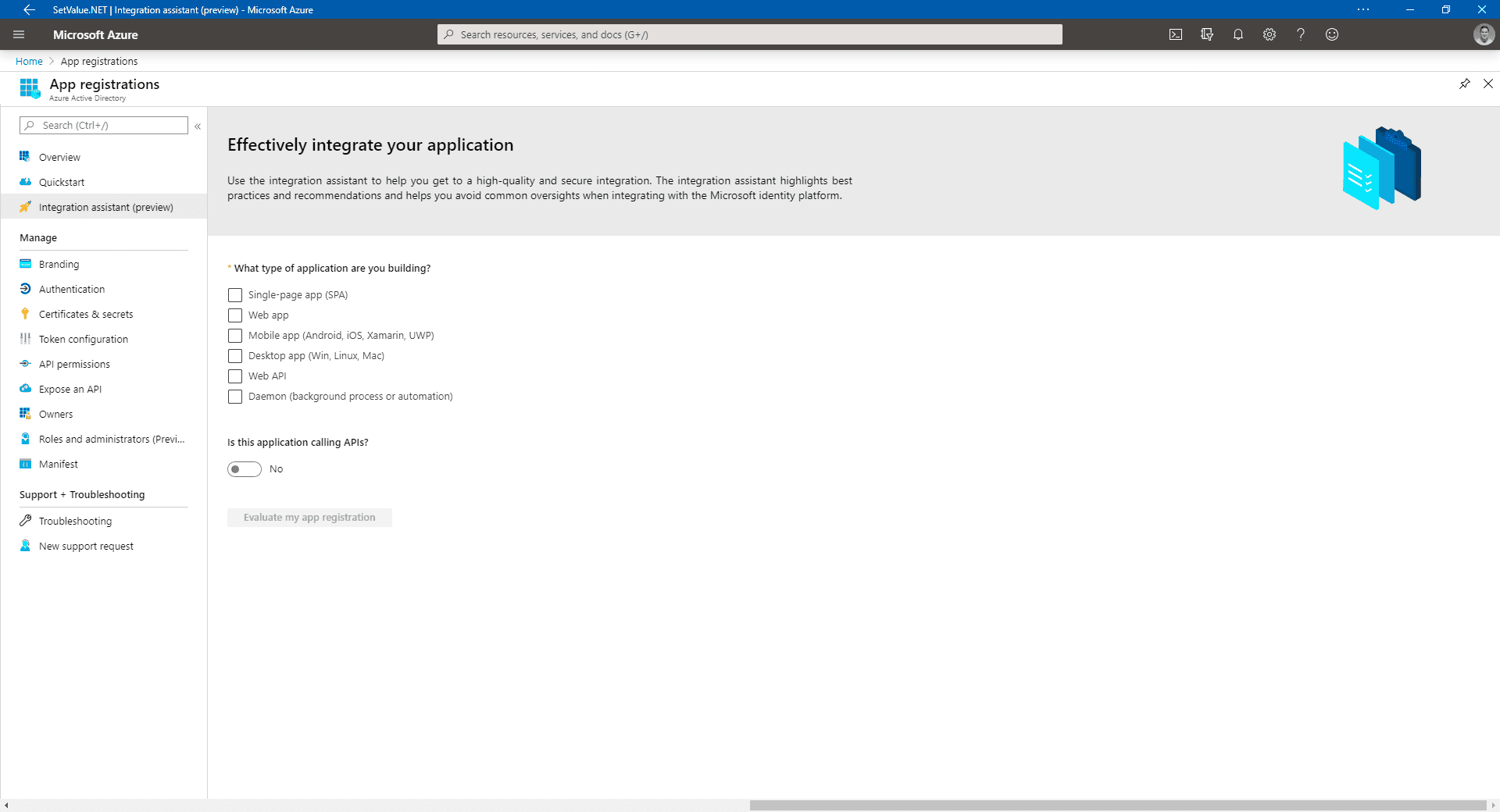The height and width of the screenshot is (812, 1500).
Task: Go to the Home breadcrumb link
Action: pos(29,61)
